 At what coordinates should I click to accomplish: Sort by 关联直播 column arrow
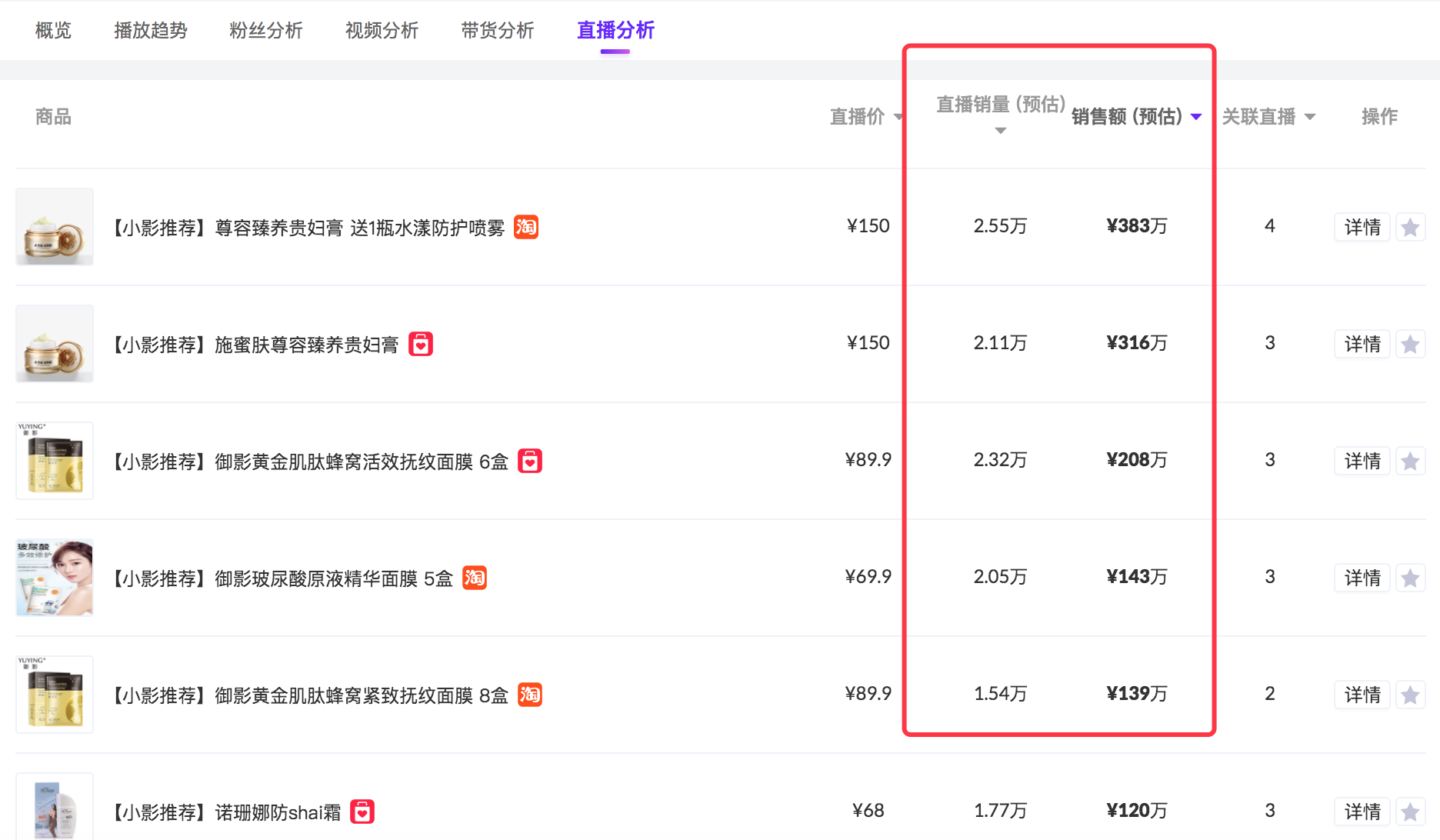[x=1310, y=117]
